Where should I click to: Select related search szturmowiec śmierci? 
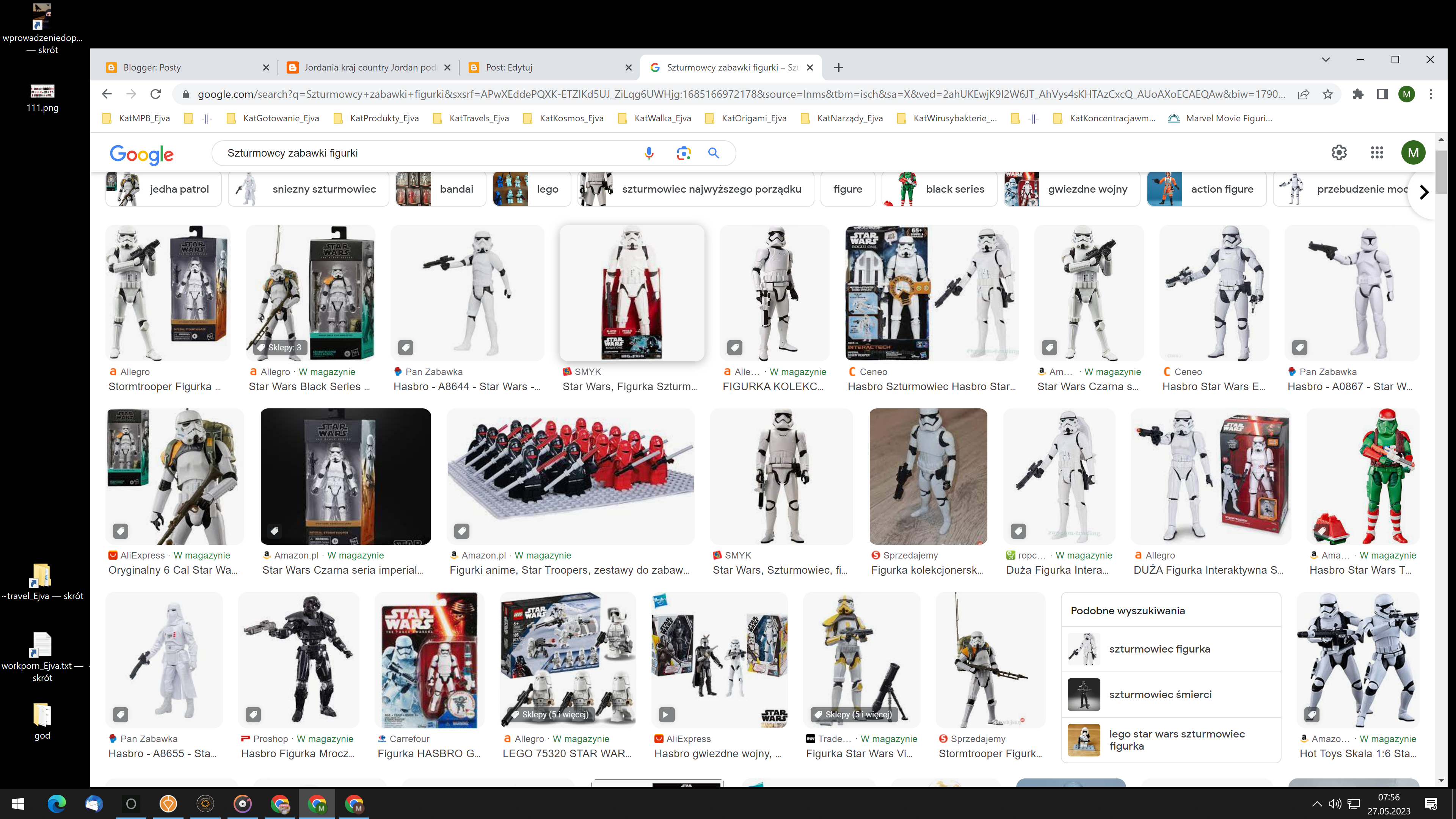(x=1170, y=694)
